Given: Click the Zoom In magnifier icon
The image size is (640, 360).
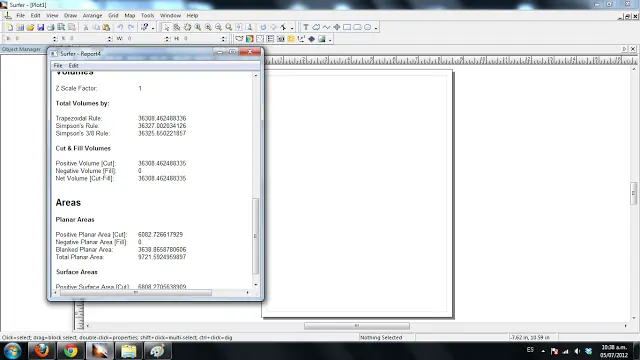Looking at the screenshot, I should coord(208,27).
